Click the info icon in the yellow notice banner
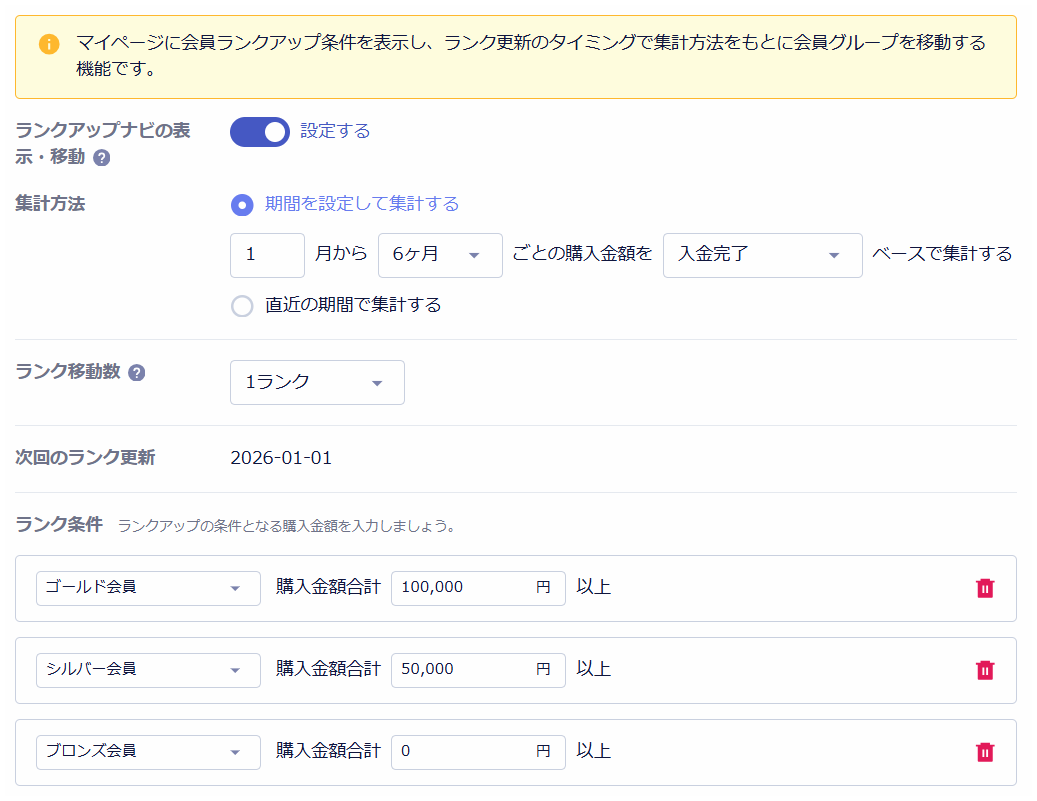The height and width of the screenshot is (801, 1037). pyautogui.click(x=48, y=44)
